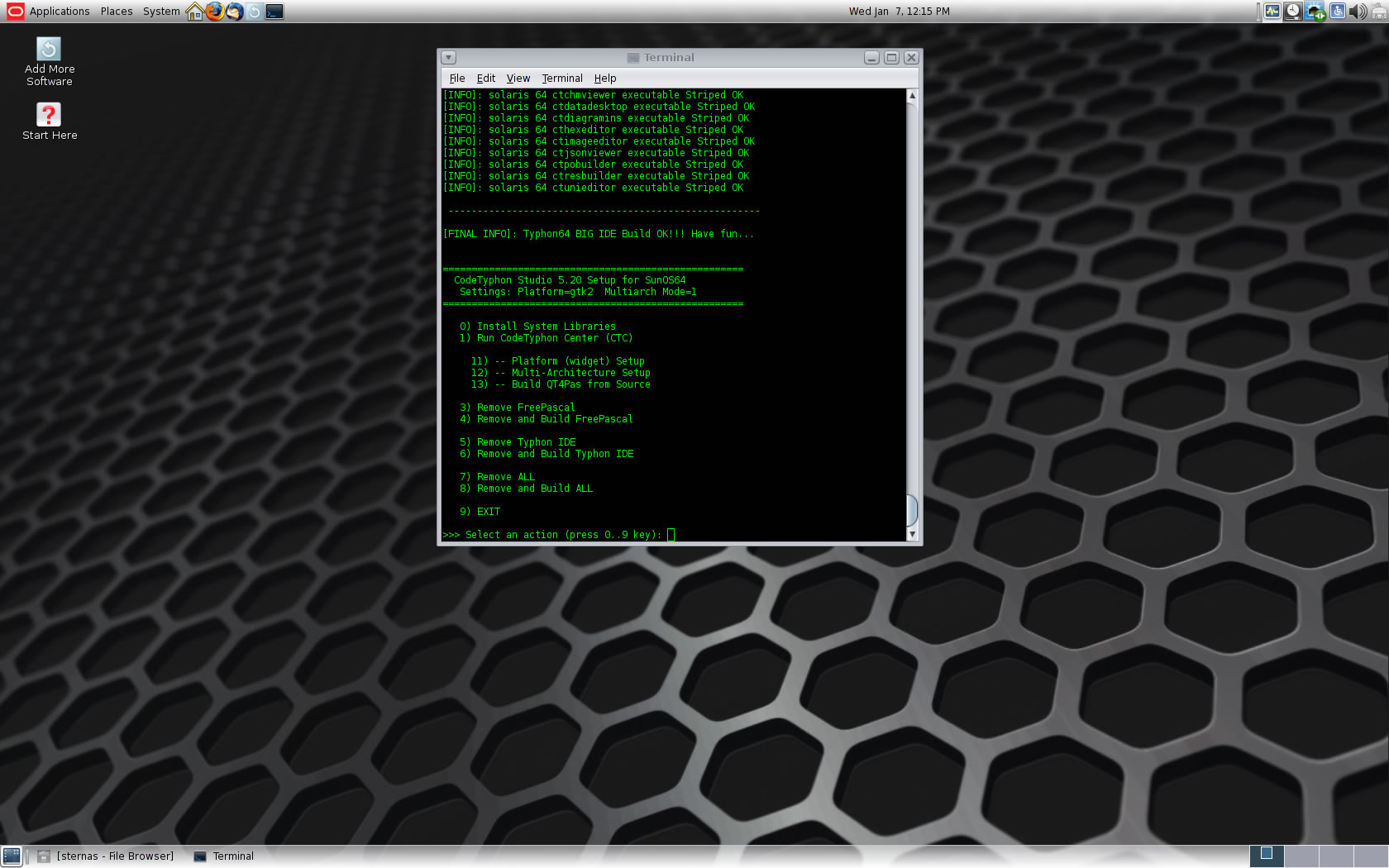Open the Applications menu
The height and width of the screenshot is (868, 1389).
point(60,12)
